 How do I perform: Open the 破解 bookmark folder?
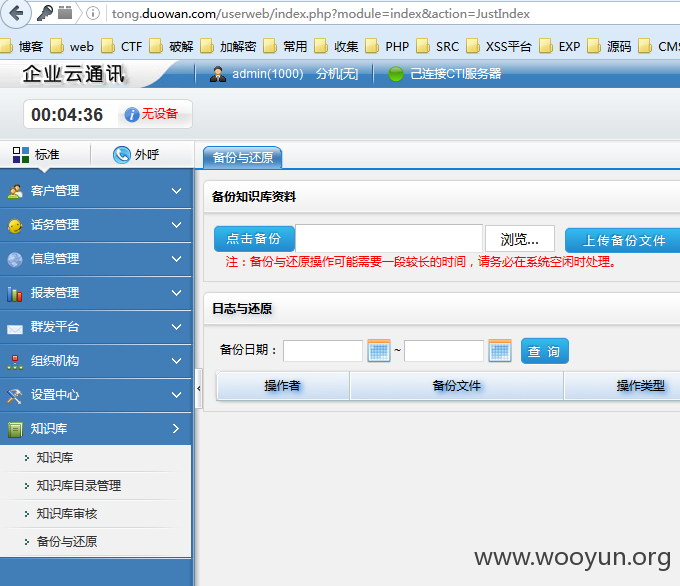pos(172,46)
